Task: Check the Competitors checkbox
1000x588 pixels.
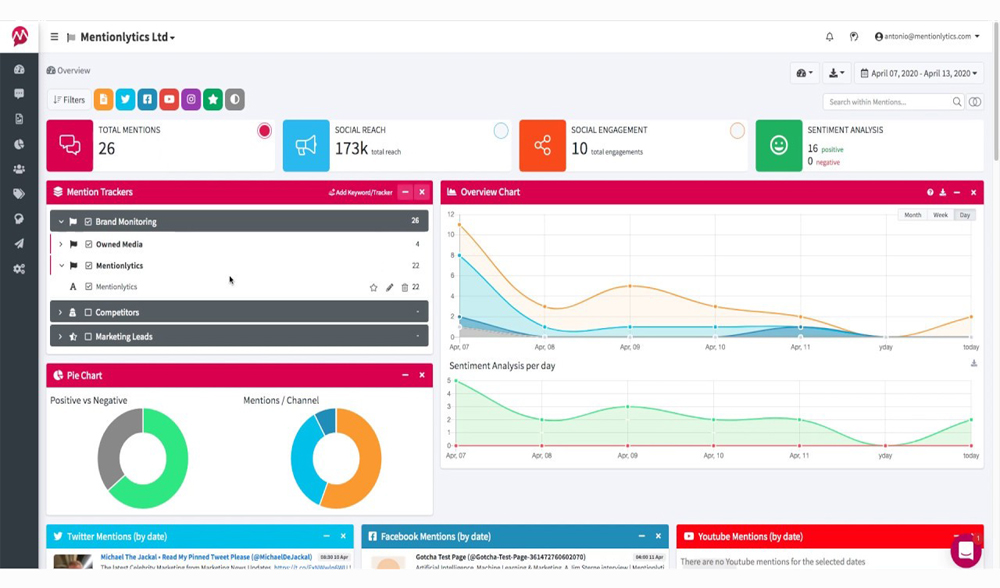Action: 89,312
